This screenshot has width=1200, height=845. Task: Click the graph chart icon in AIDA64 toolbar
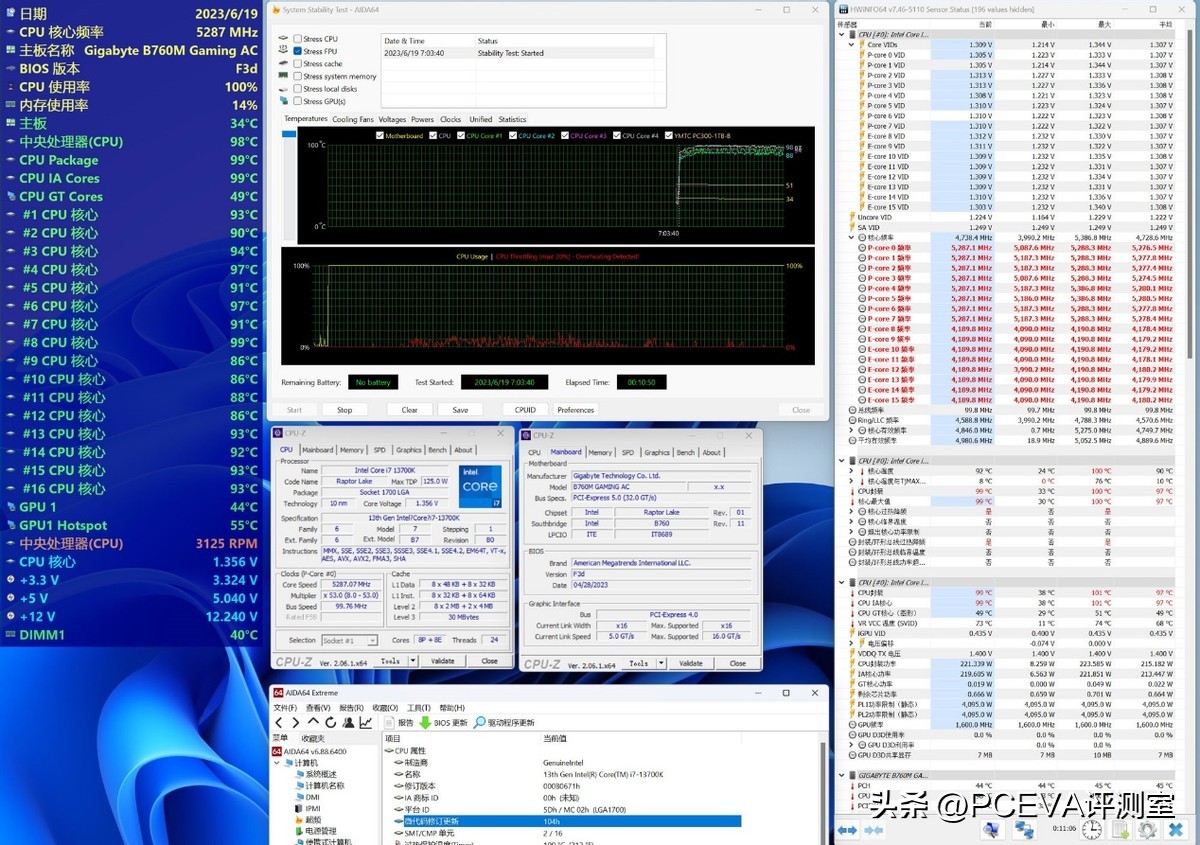[365, 722]
